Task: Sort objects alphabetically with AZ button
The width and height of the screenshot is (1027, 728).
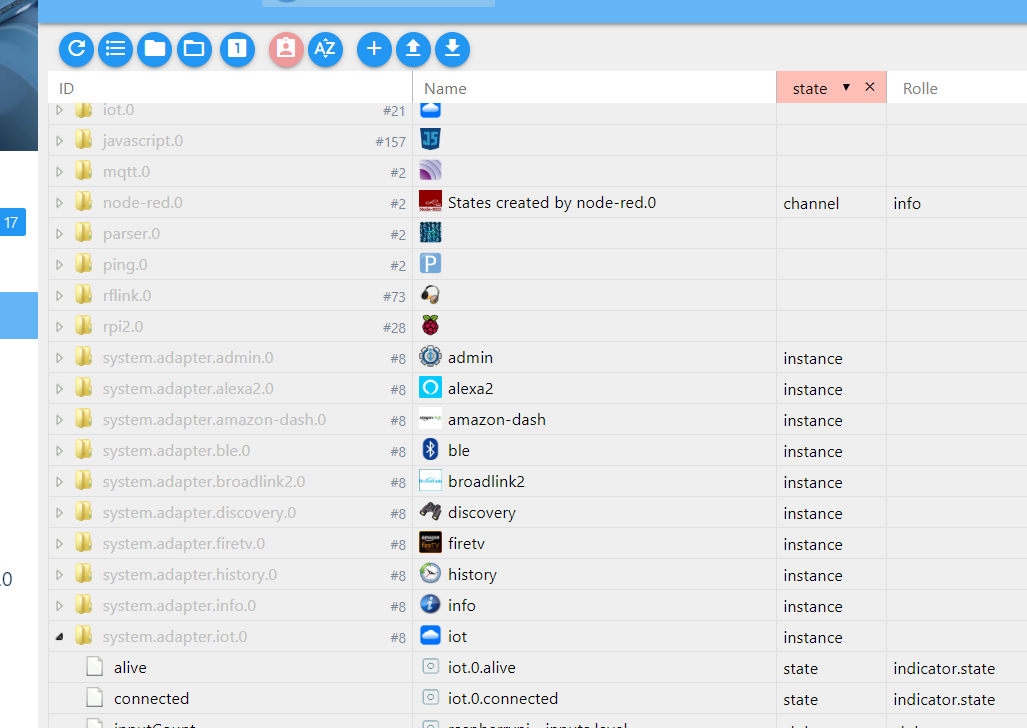Action: [x=326, y=48]
